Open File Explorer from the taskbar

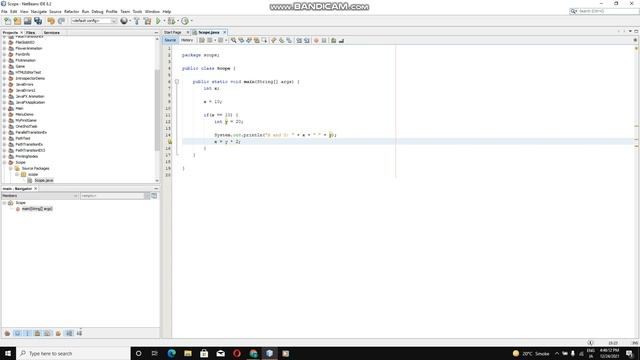(x=188, y=353)
